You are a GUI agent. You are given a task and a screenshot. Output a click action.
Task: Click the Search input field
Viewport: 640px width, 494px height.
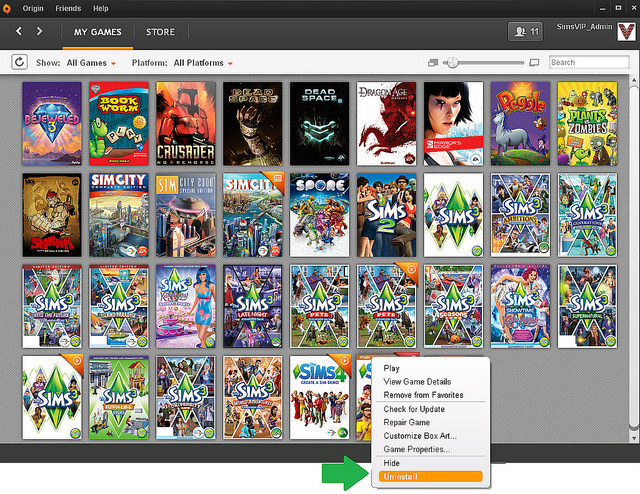click(x=589, y=62)
